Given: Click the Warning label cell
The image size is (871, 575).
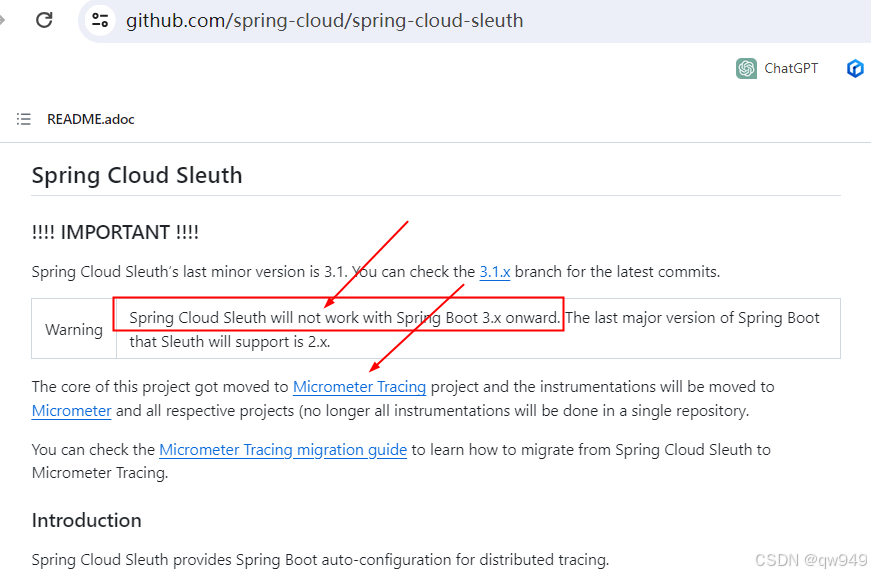Looking at the screenshot, I should pyautogui.click(x=74, y=329).
